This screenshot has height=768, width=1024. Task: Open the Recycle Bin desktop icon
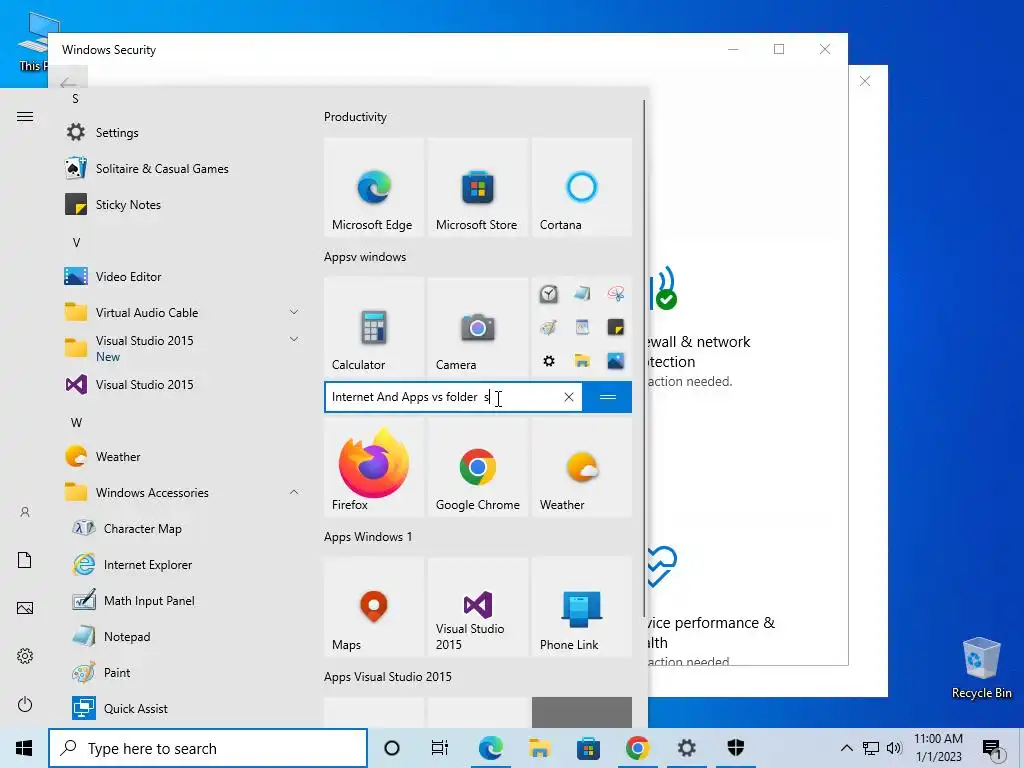click(982, 668)
